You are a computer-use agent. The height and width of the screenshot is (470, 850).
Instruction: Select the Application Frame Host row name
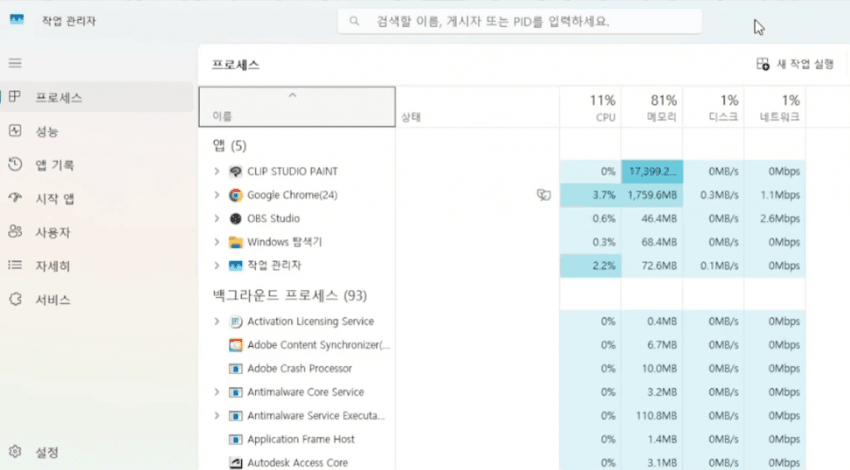coord(301,439)
